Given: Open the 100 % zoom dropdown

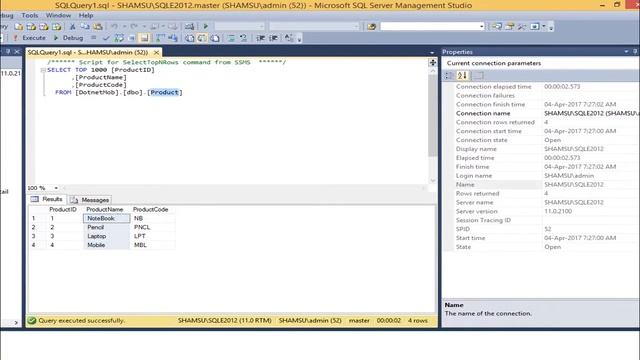Looking at the screenshot, I should pyautogui.click(x=56, y=188).
